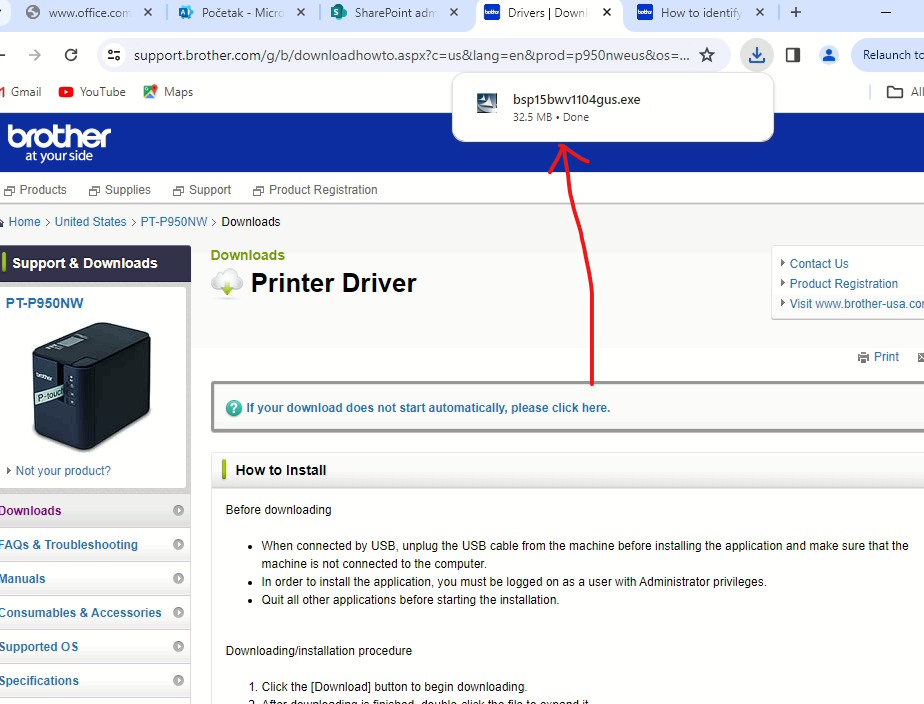The image size is (924, 704).
Task: Click the green question mark icon
Action: point(234,408)
